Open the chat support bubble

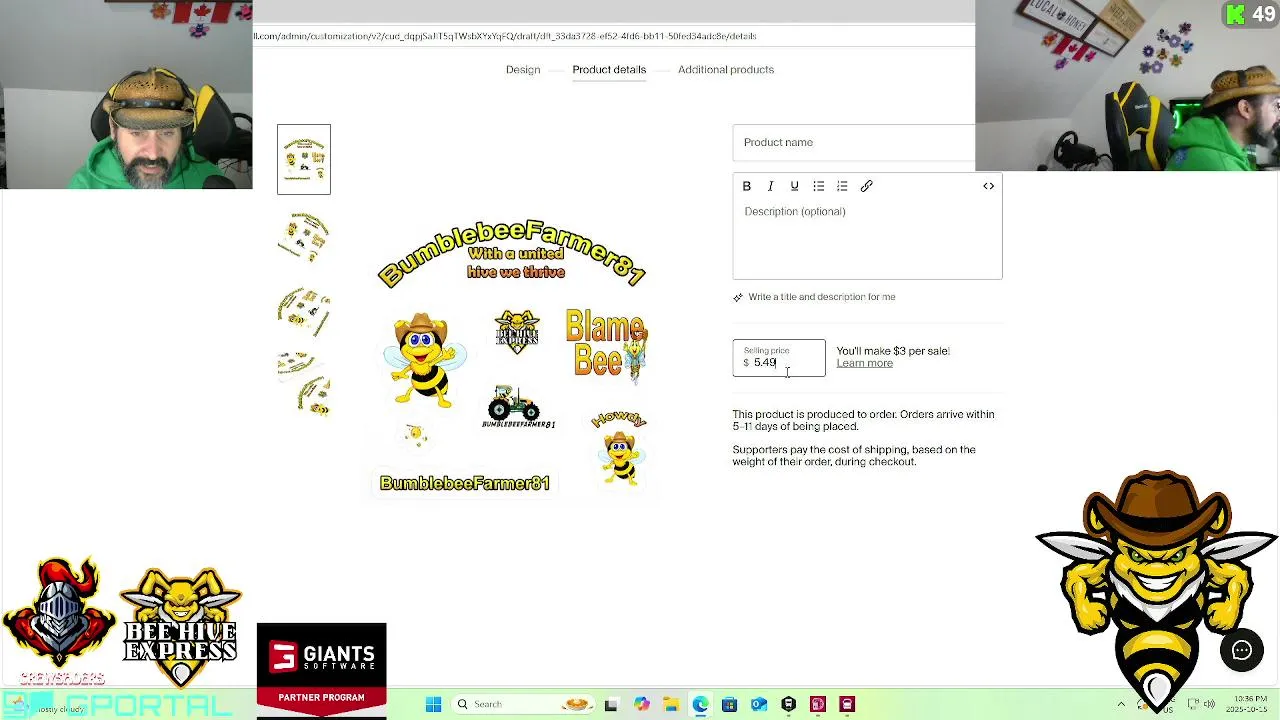[1241, 651]
